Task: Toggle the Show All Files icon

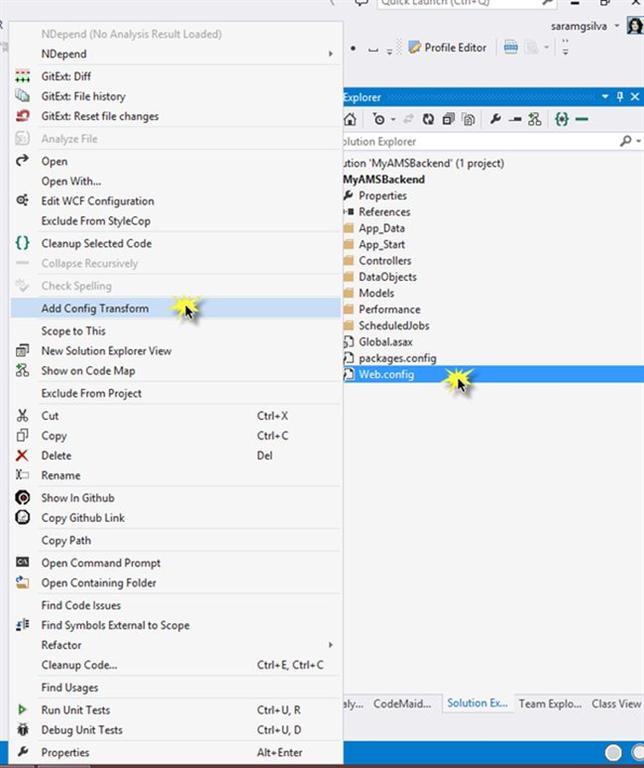Action: point(469,119)
